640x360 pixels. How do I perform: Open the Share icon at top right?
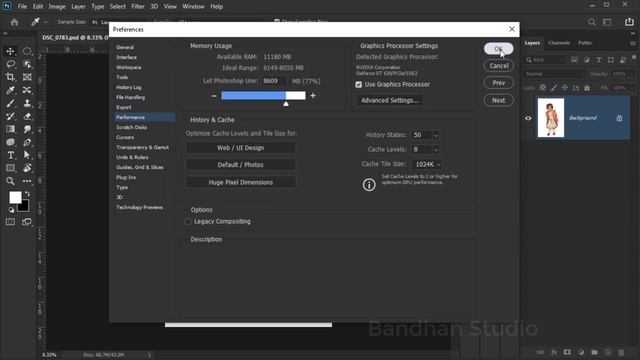tap(629, 22)
